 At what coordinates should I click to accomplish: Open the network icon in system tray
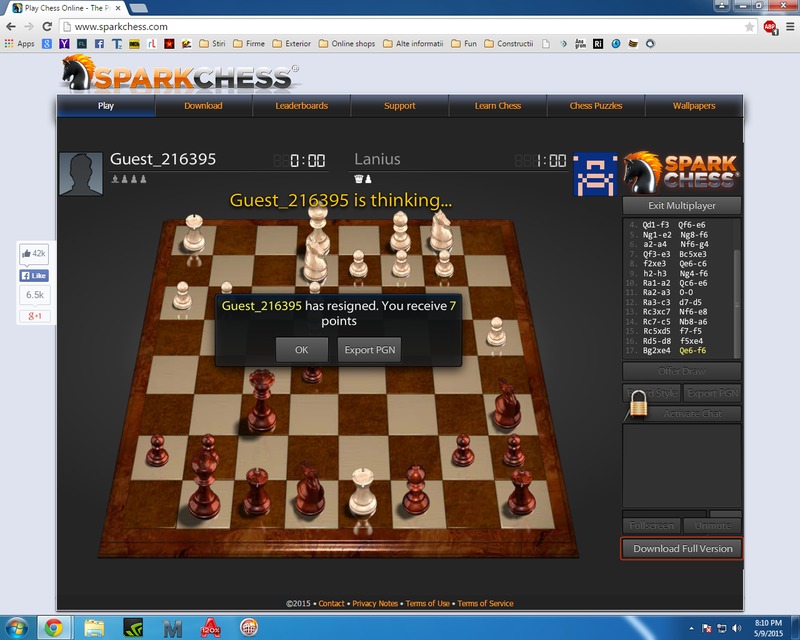(721, 628)
